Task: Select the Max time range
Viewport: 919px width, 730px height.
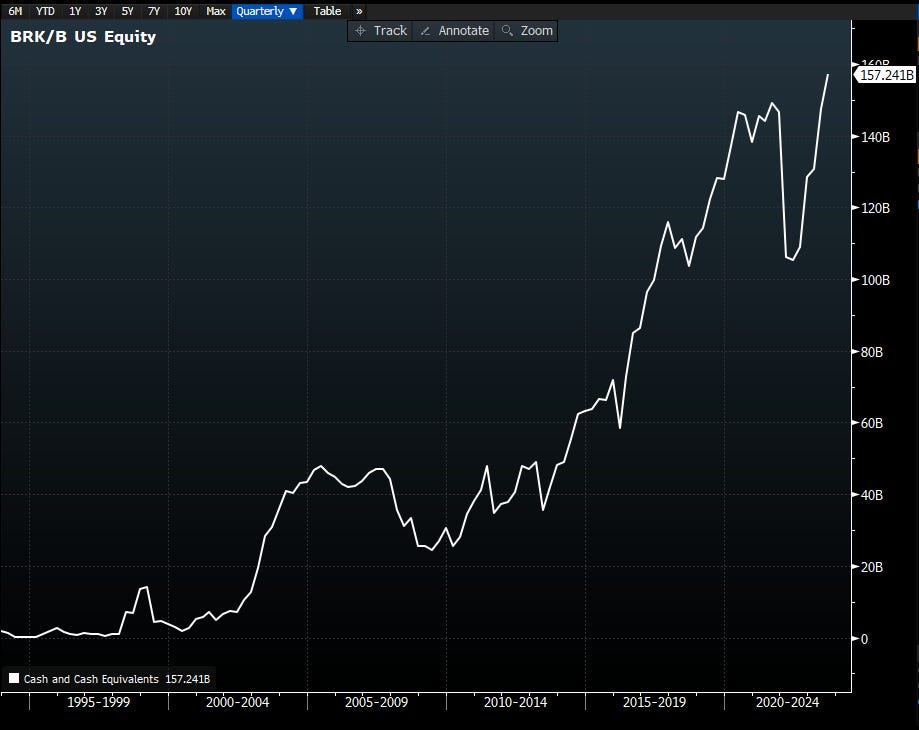Action: (x=216, y=11)
